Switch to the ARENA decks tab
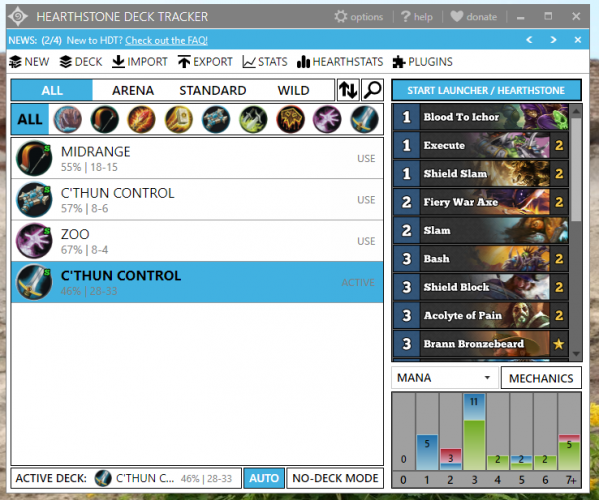599x500 pixels. [x=133, y=91]
